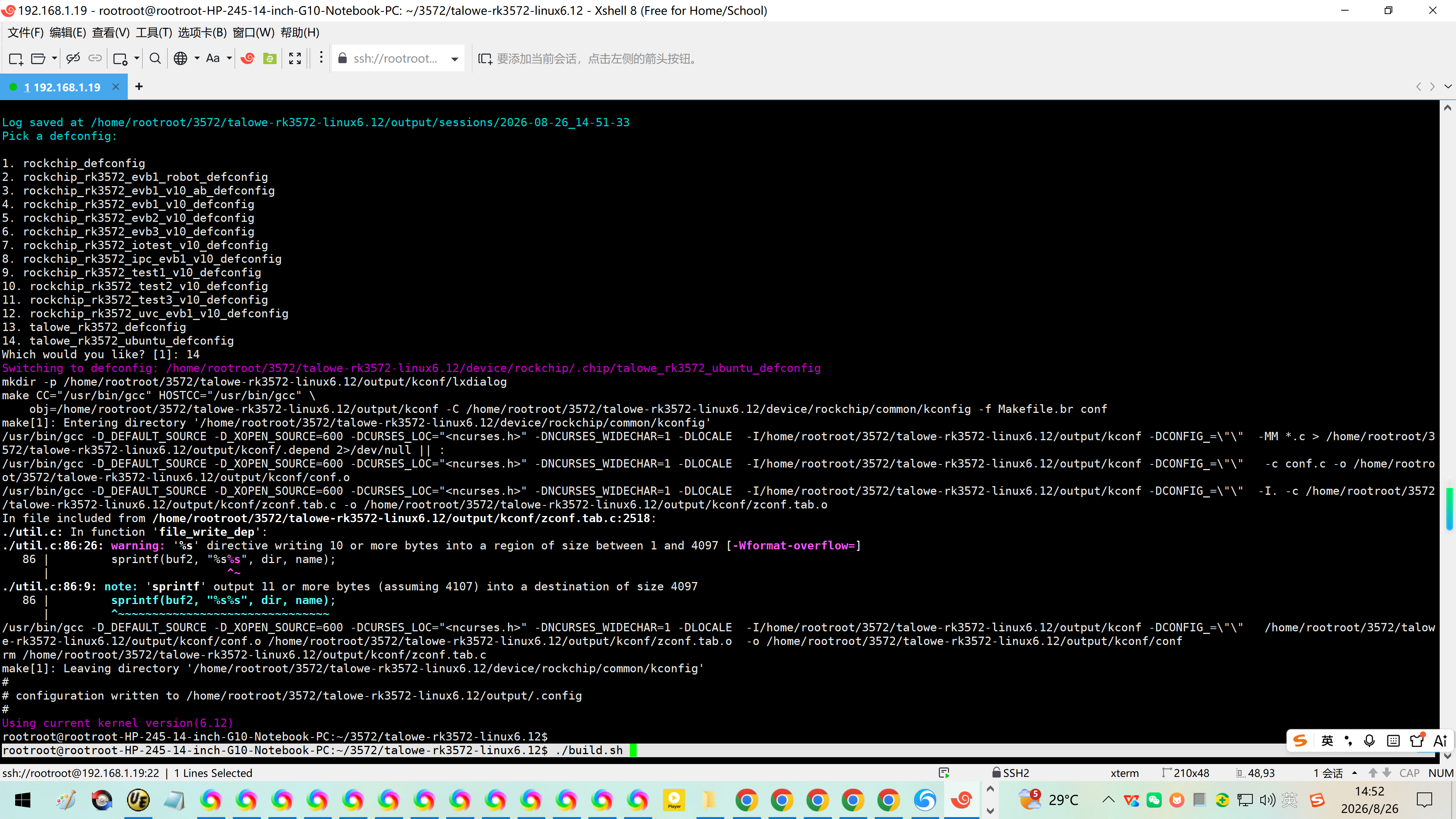1456x819 pixels.
Task: Open the 文件(F) menu
Action: tap(25, 33)
